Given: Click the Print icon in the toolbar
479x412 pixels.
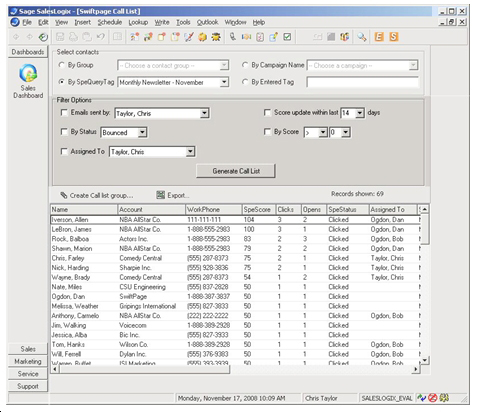Looking at the screenshot, I should tap(74, 37).
